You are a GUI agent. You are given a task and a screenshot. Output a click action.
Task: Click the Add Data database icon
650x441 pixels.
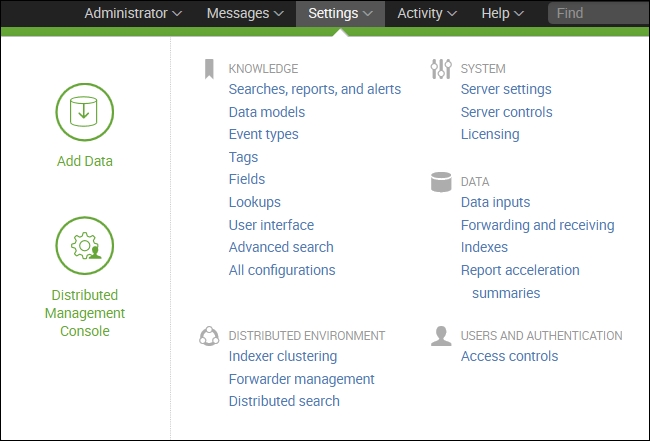85,112
